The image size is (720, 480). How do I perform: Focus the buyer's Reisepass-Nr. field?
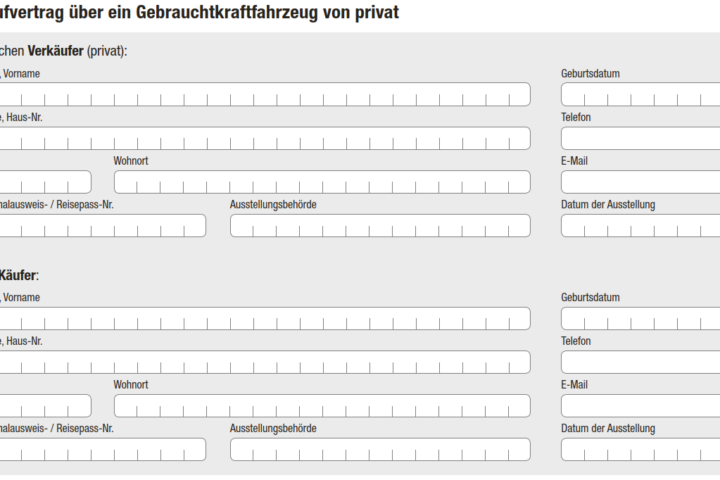pos(102,450)
